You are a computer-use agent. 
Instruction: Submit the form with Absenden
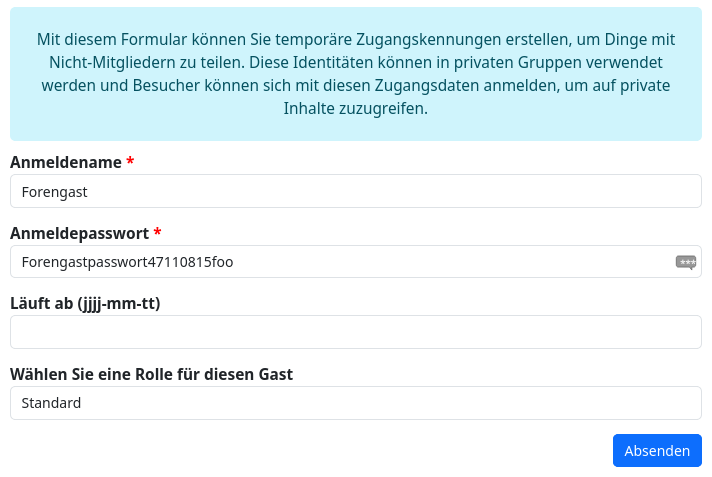(657, 451)
